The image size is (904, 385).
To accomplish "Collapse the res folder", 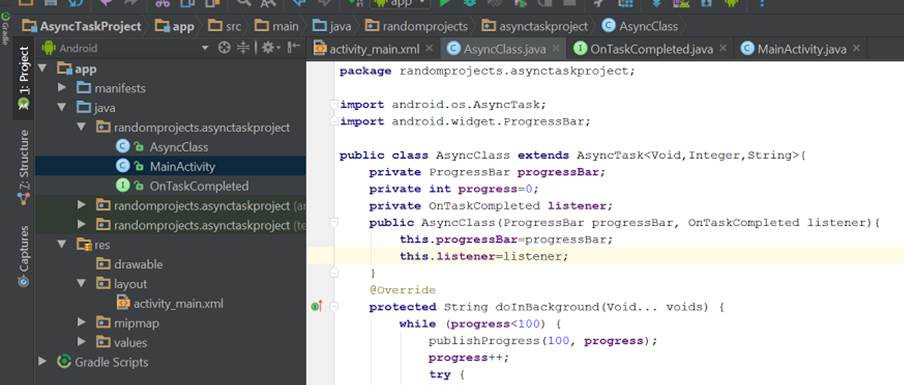I will [62, 244].
